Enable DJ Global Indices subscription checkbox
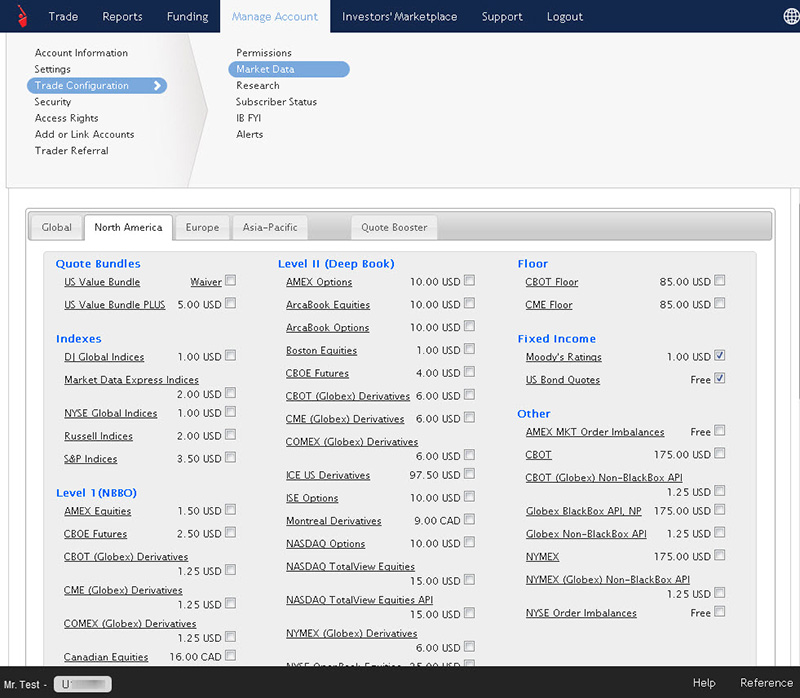This screenshot has height=698, width=800. pyautogui.click(x=231, y=355)
